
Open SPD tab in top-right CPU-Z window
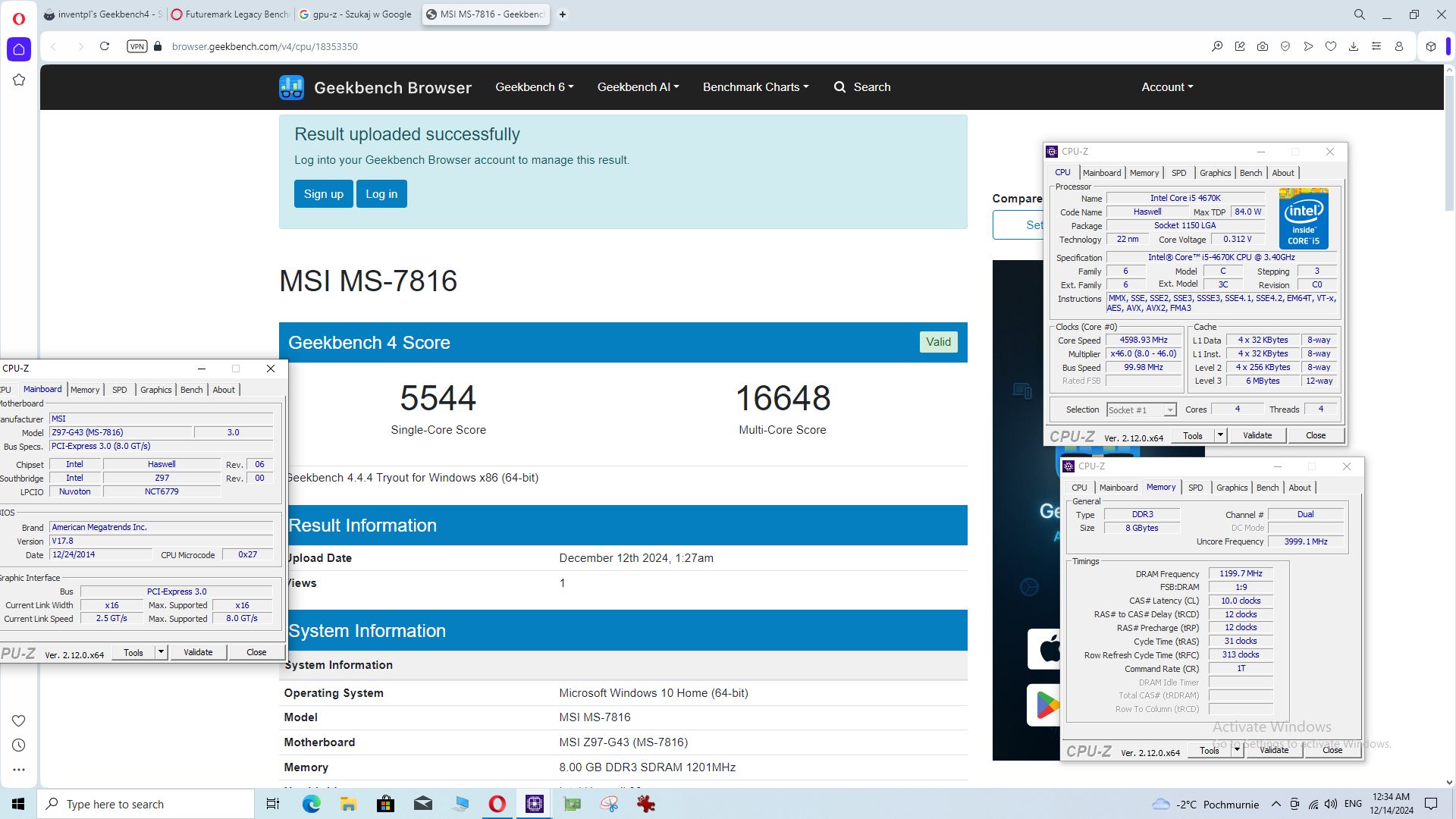pyautogui.click(x=1178, y=173)
